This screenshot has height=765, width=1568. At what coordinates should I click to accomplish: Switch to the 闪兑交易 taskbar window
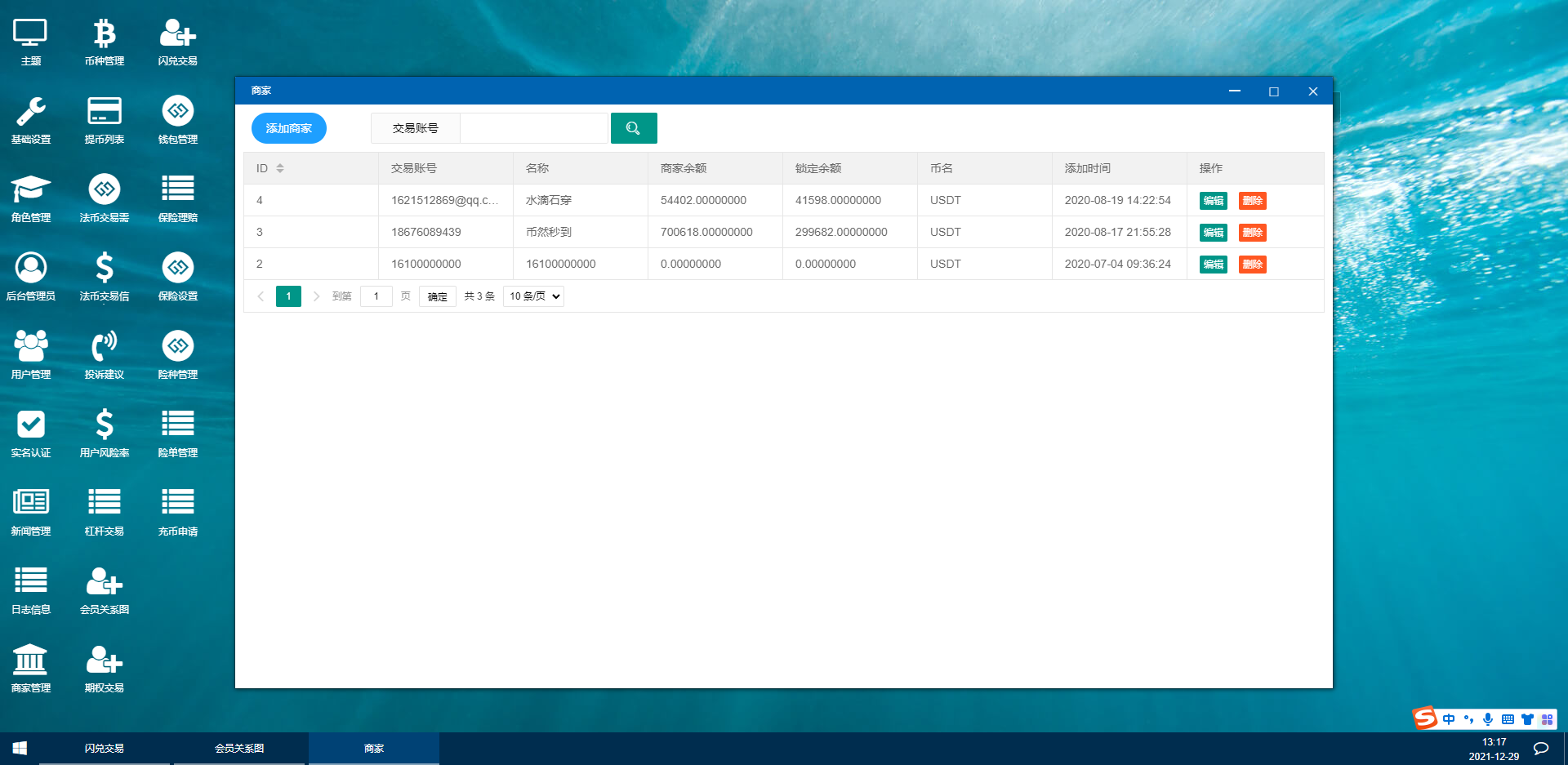104,748
